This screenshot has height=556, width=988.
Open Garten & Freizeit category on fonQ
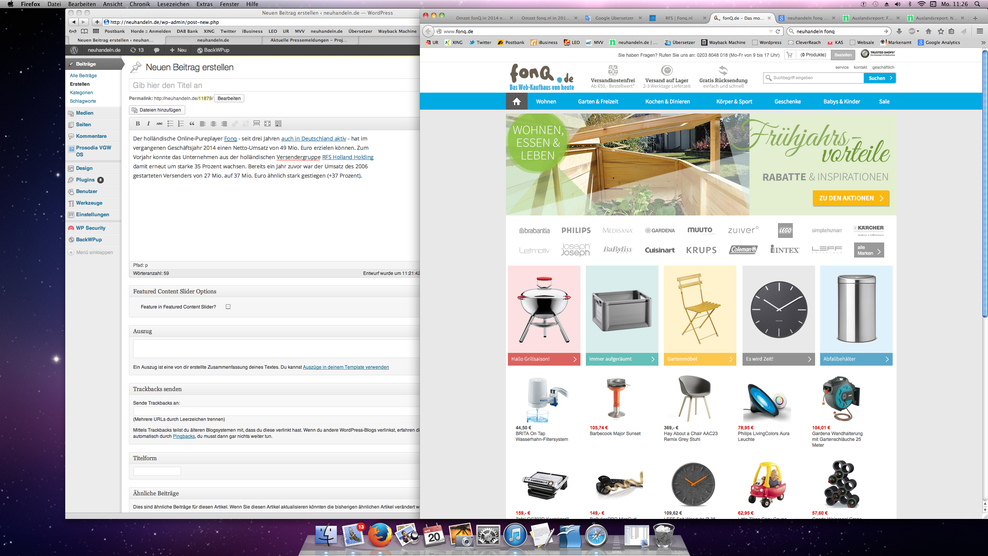tap(598, 101)
